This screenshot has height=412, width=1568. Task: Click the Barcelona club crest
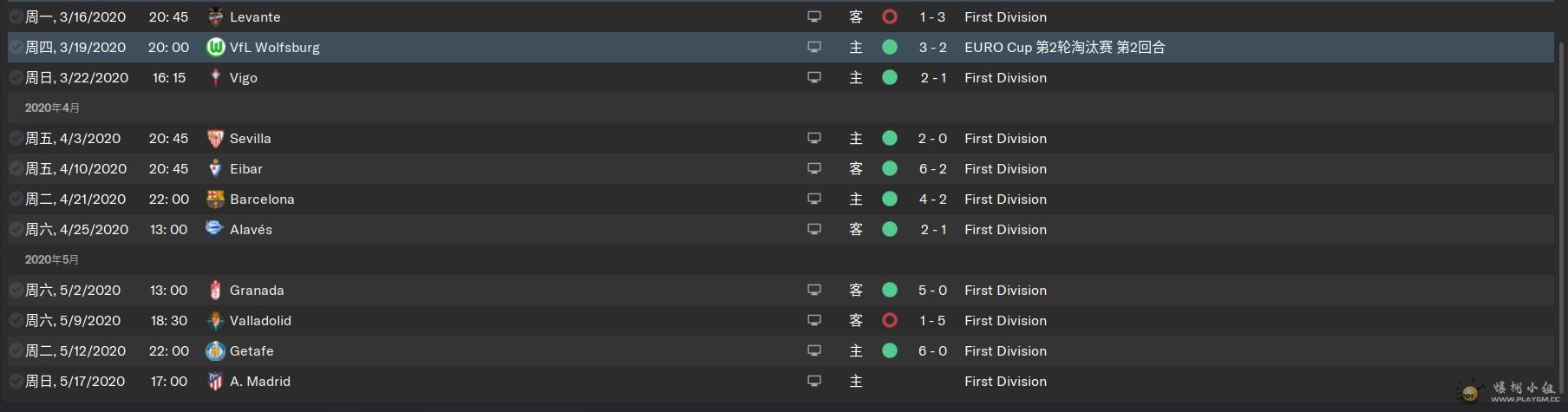tap(215, 199)
